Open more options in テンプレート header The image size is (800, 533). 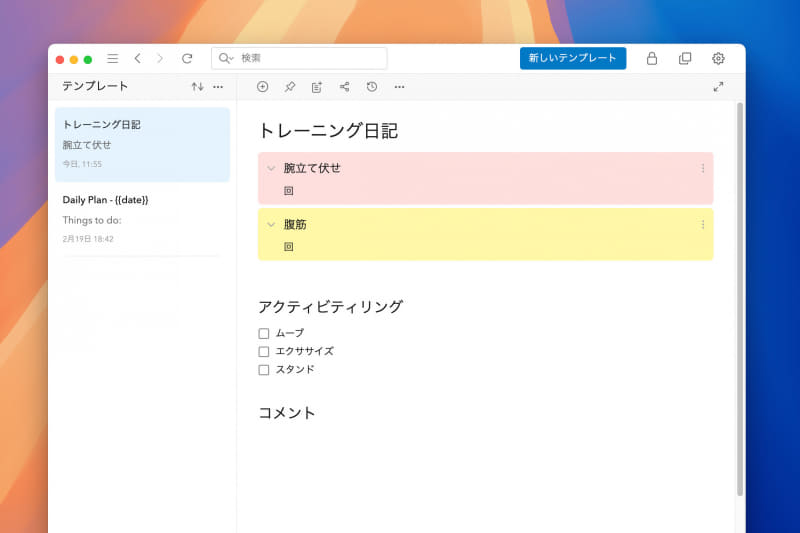pyautogui.click(x=218, y=87)
